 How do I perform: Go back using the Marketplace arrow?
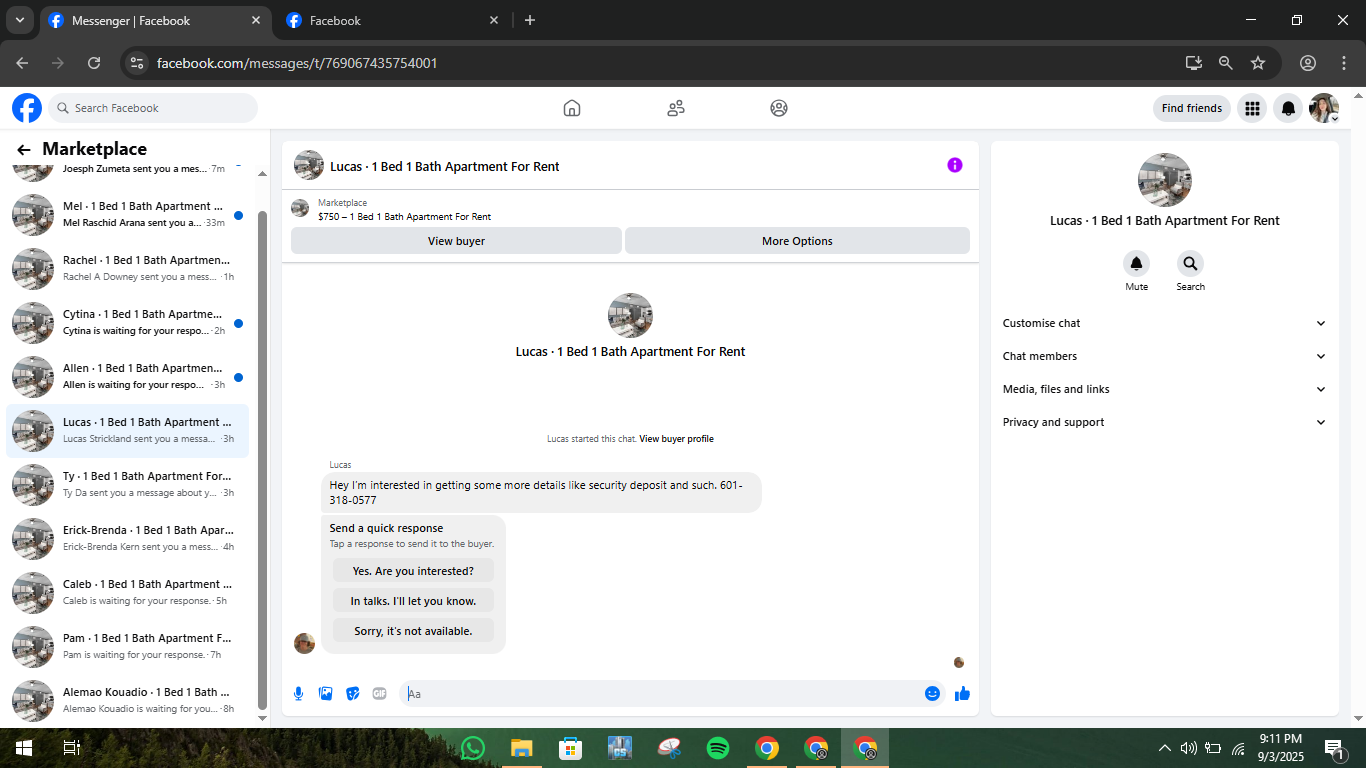tap(24, 150)
